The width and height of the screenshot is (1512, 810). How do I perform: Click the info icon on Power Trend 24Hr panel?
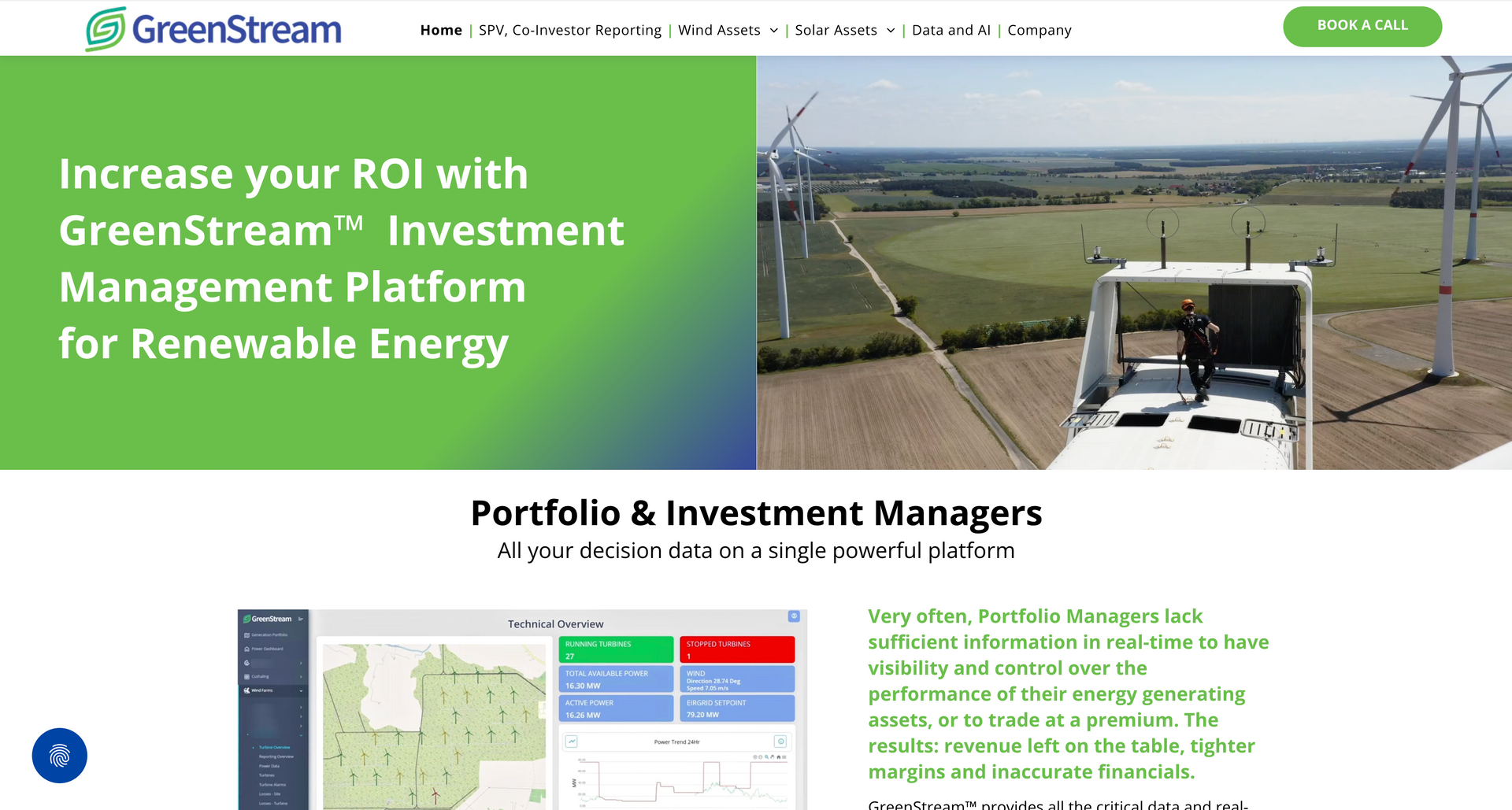[780, 742]
